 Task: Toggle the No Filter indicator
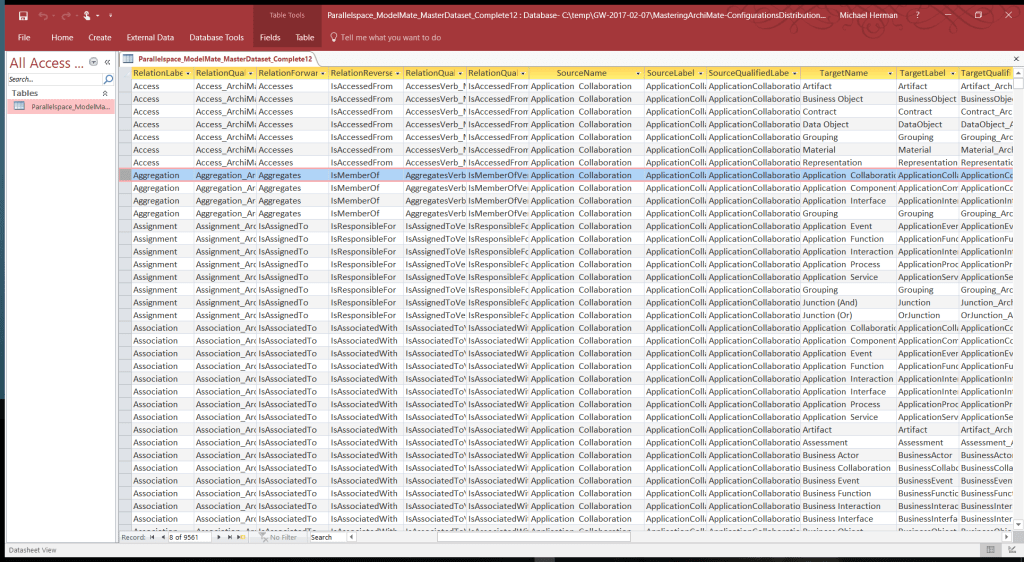click(x=278, y=537)
